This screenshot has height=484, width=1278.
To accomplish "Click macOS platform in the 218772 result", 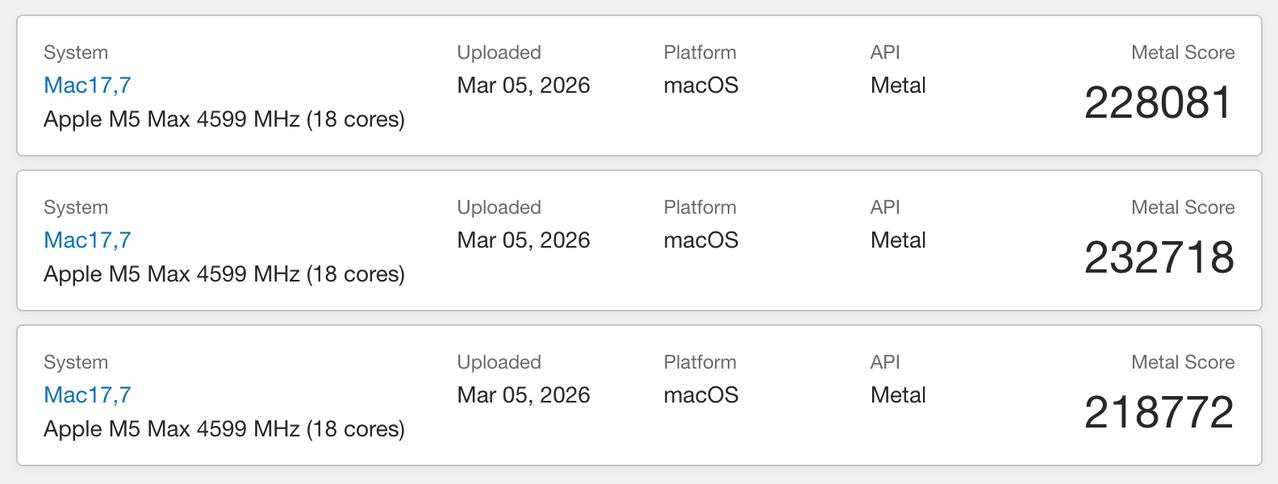I will 701,396.
